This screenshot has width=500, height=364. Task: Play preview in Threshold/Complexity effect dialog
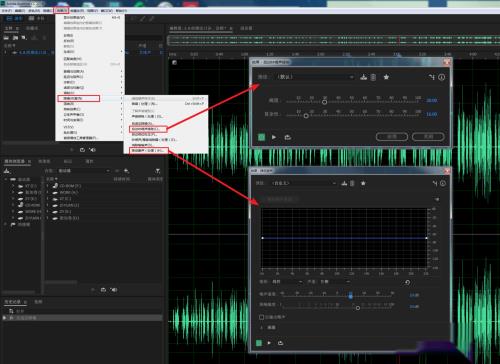[x=274, y=137]
